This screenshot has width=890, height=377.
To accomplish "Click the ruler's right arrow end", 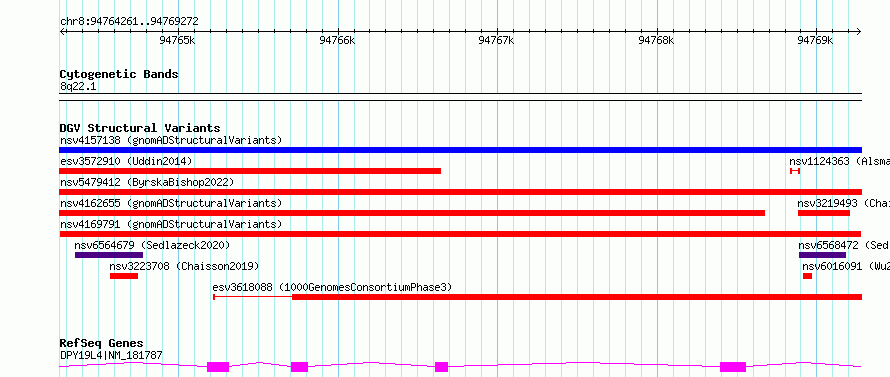I will (859, 31).
